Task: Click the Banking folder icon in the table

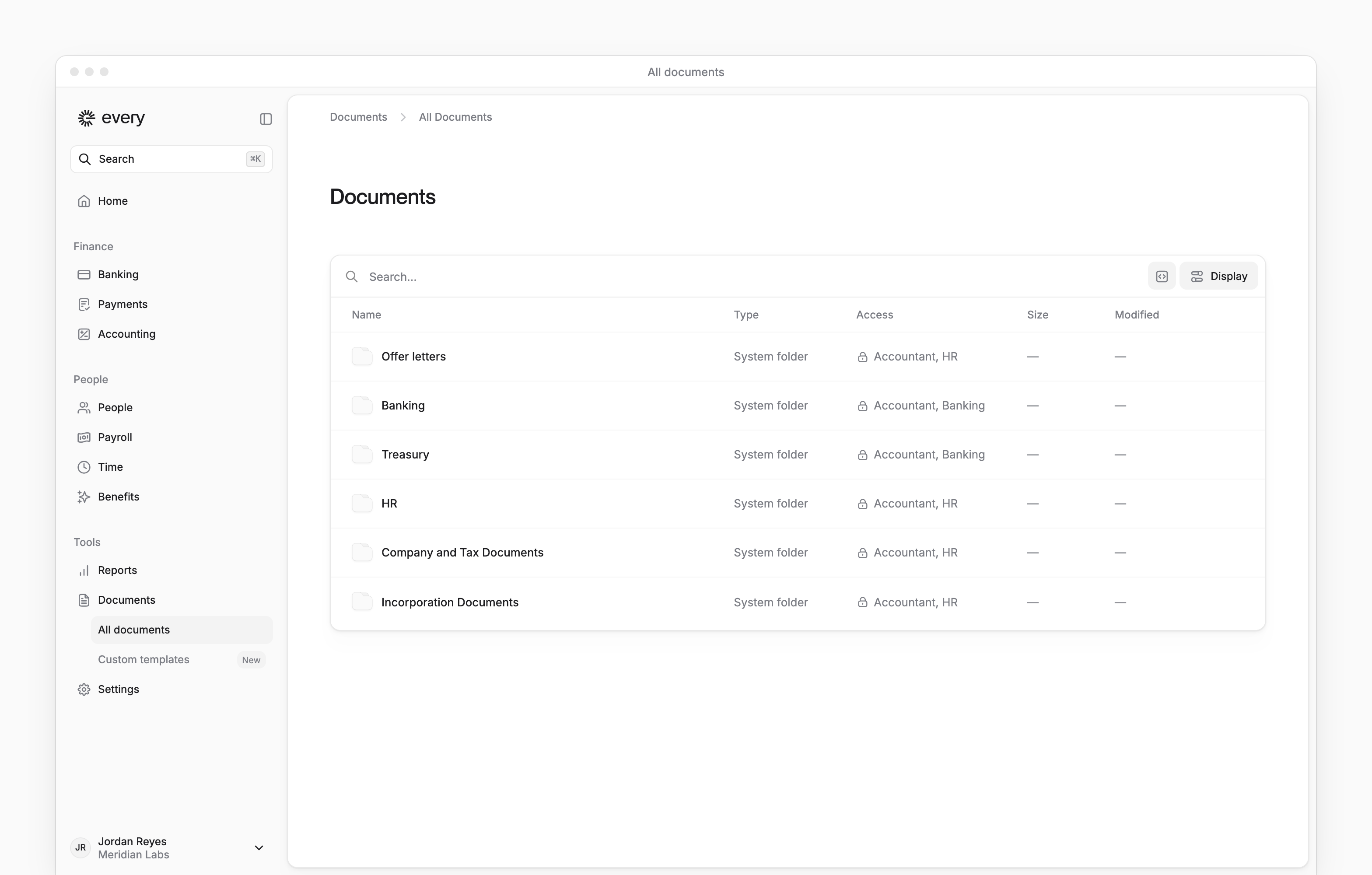Action: click(x=362, y=406)
